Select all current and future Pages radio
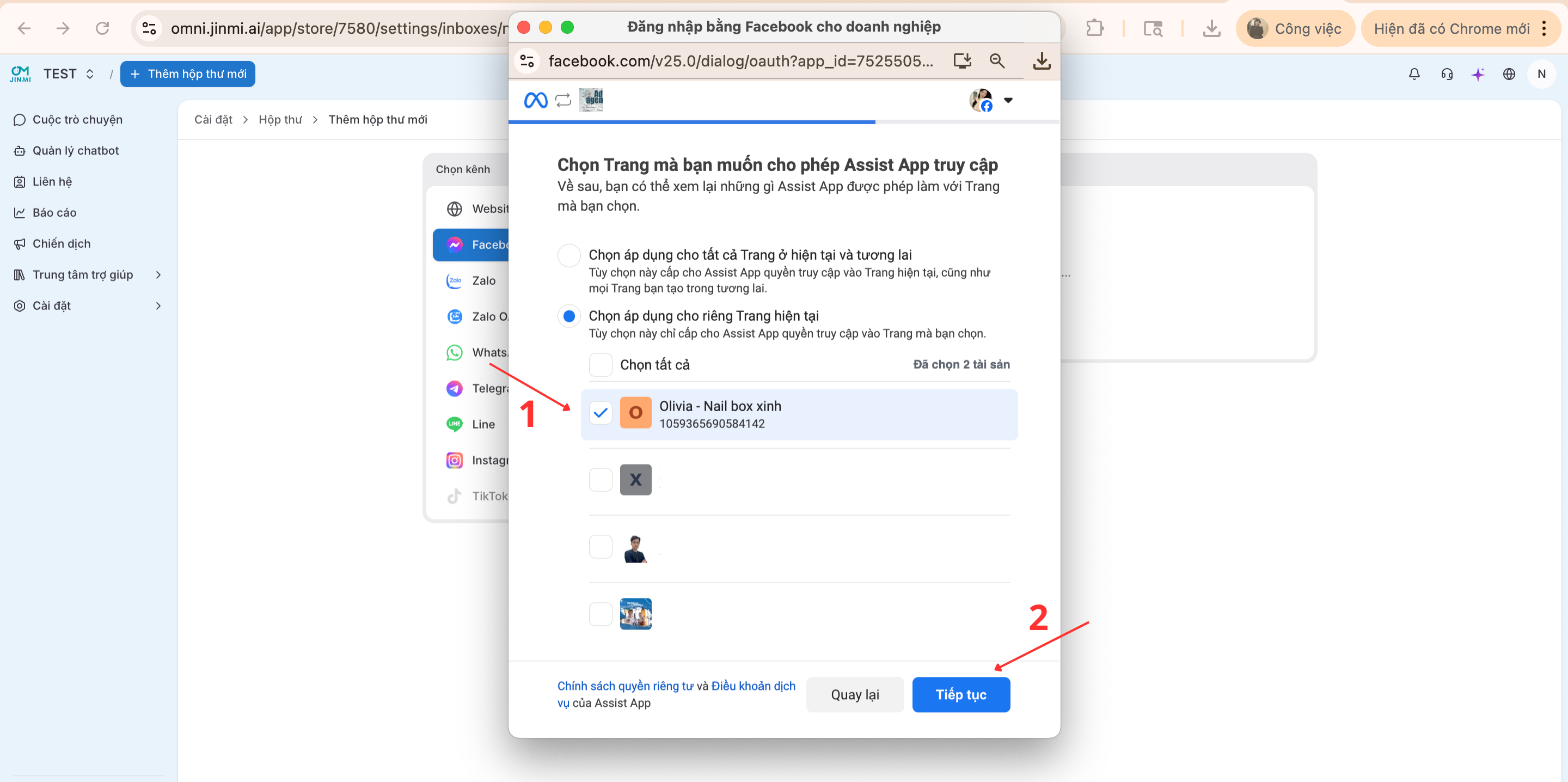The height and width of the screenshot is (782, 1568). coord(569,255)
